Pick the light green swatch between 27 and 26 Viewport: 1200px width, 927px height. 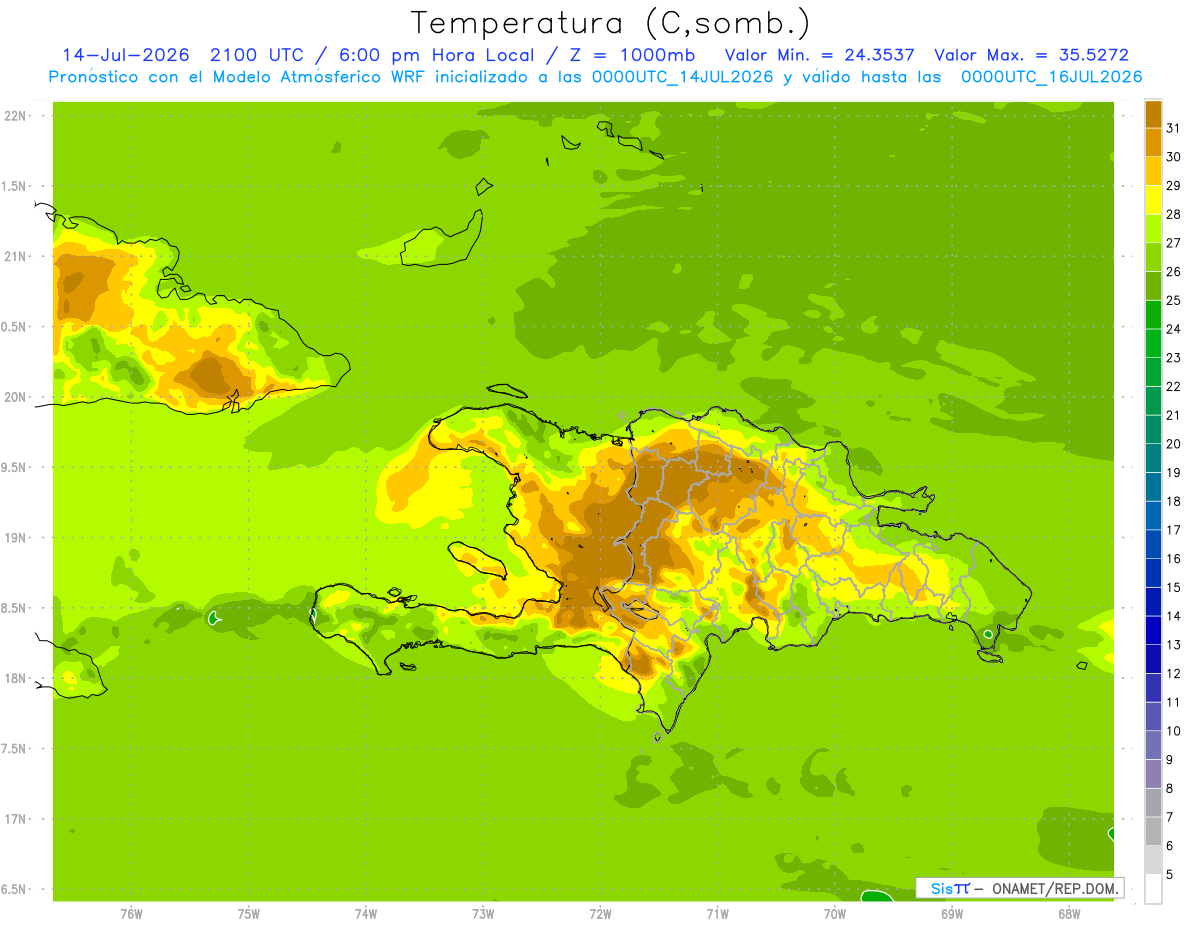[x=1153, y=257]
